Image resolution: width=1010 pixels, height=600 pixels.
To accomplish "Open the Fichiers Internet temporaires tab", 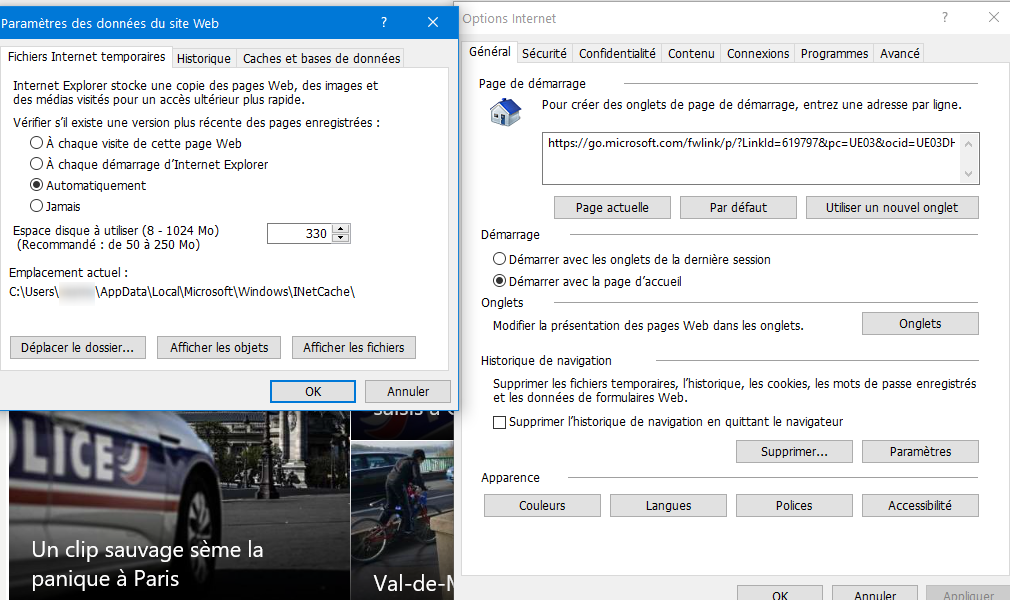I will [x=86, y=57].
